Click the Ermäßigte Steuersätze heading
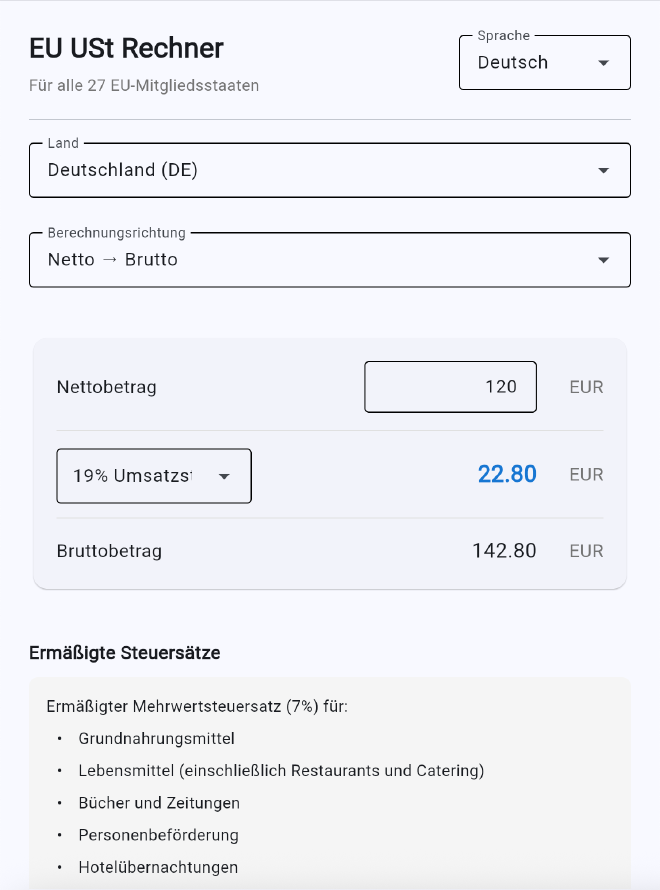660x890 pixels. pos(125,653)
